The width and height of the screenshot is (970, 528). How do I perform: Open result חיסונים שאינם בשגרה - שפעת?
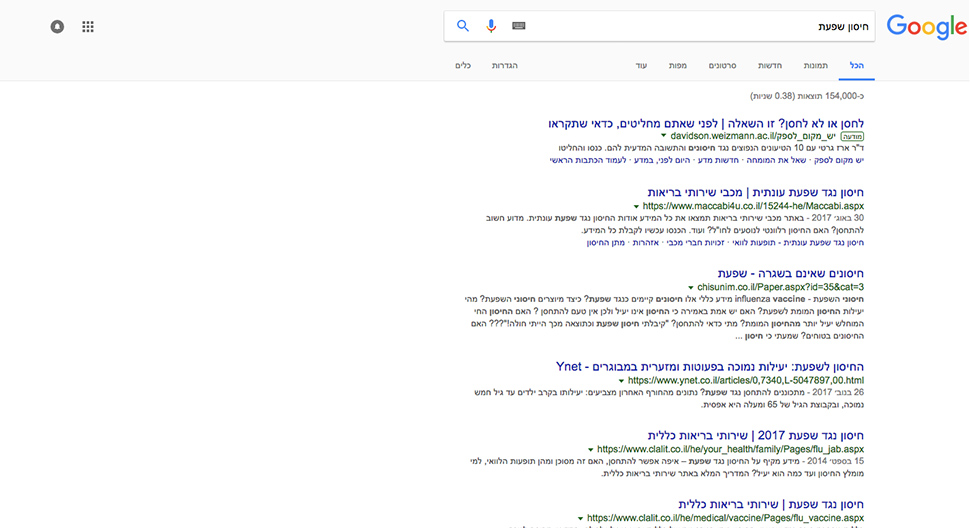[791, 273]
